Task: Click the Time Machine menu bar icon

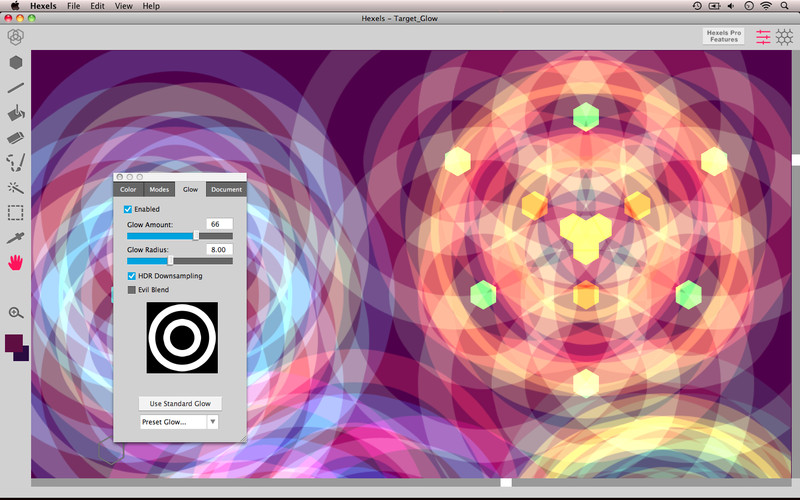Action: 697,6
